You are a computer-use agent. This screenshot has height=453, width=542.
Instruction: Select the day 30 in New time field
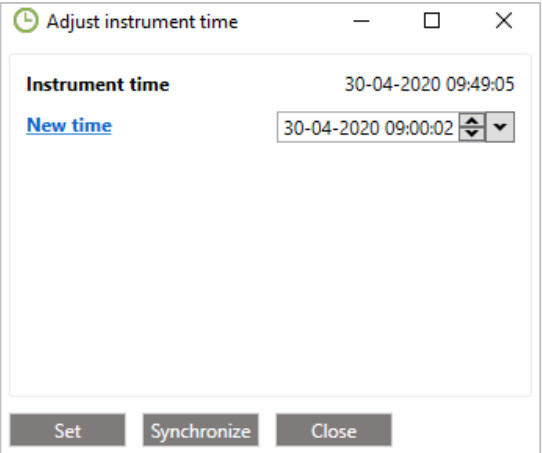292,128
